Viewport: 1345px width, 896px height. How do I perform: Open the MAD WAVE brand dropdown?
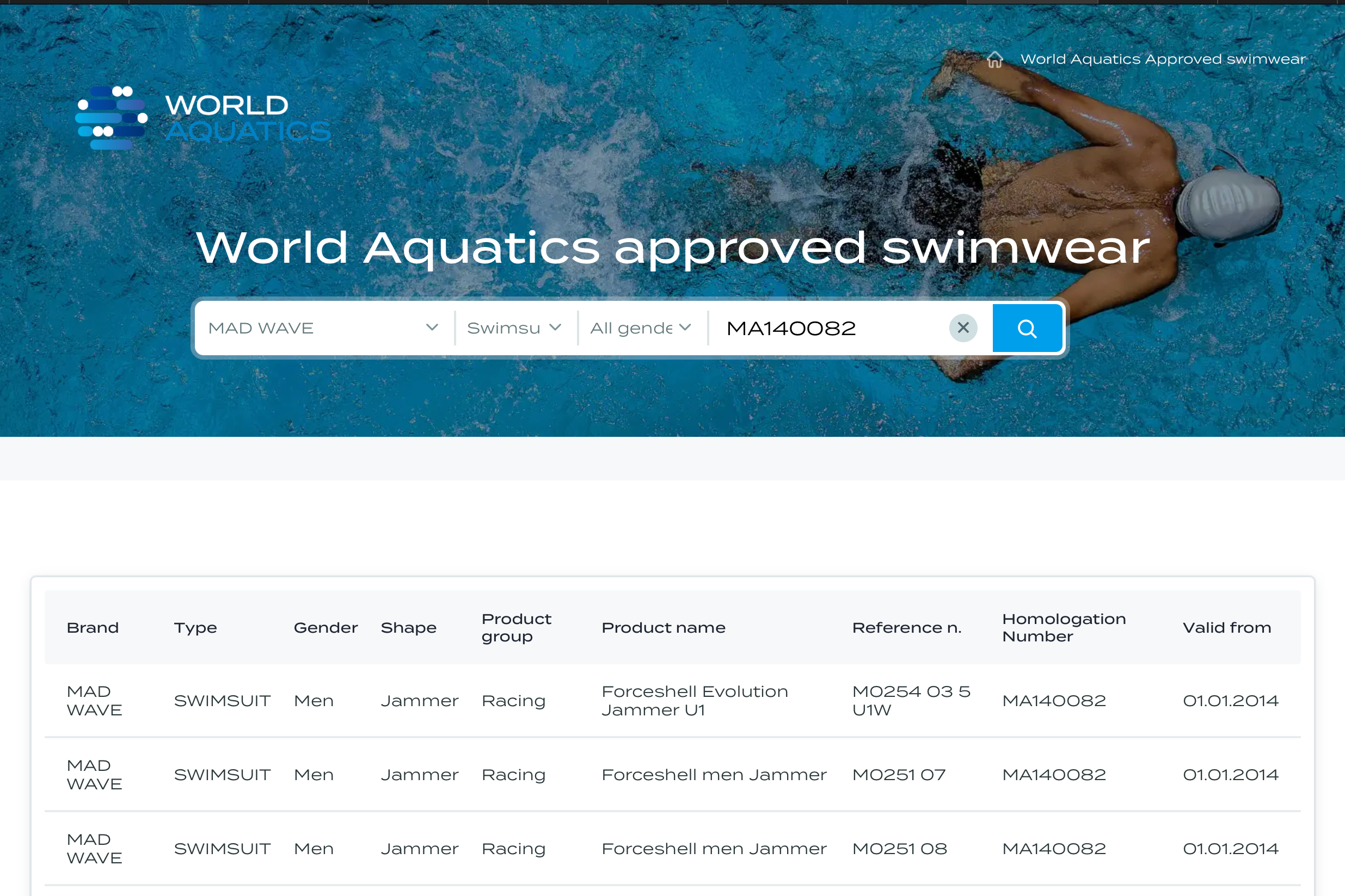323,328
